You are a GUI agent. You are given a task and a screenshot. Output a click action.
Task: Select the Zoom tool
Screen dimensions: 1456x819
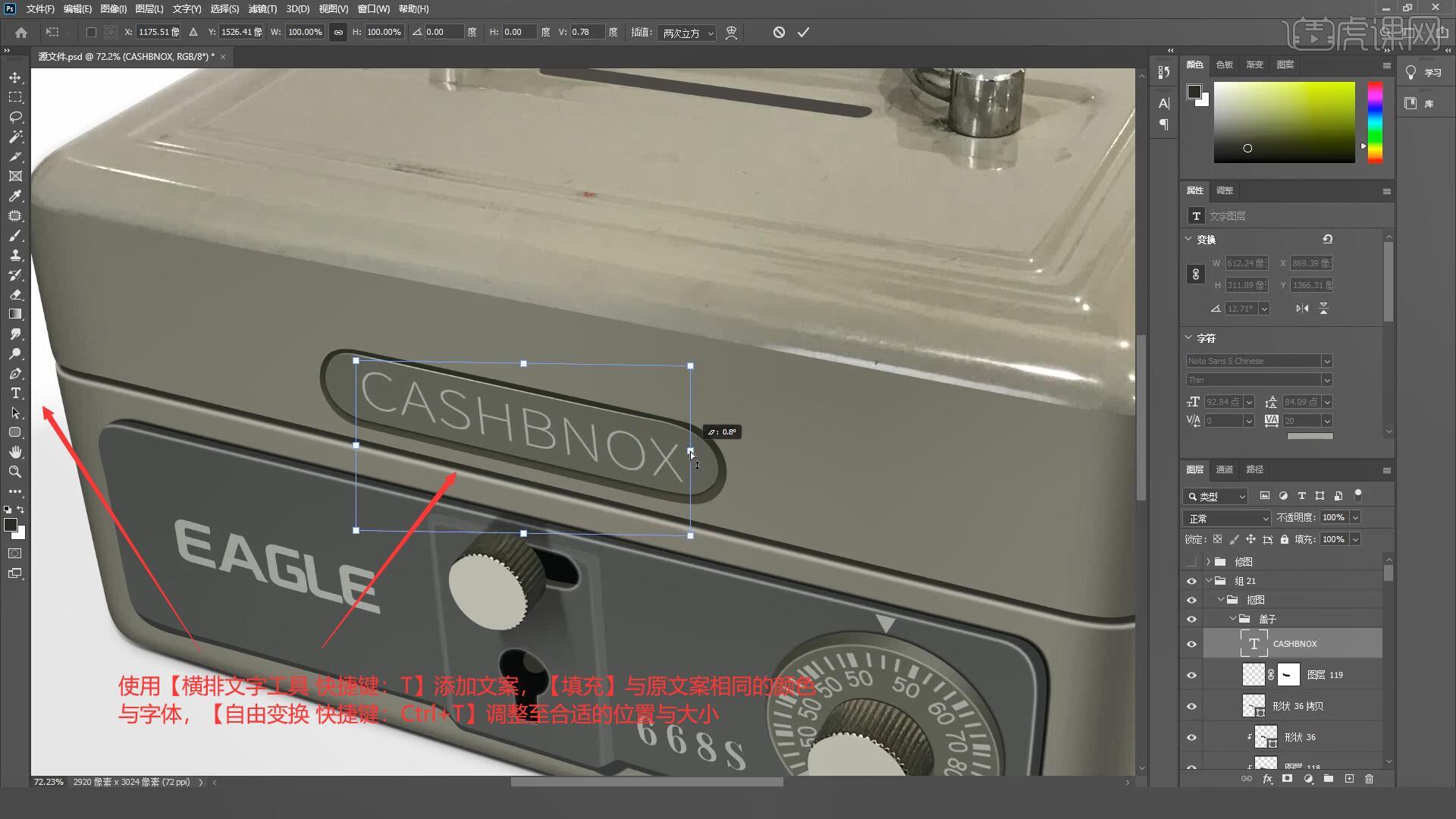click(x=15, y=472)
